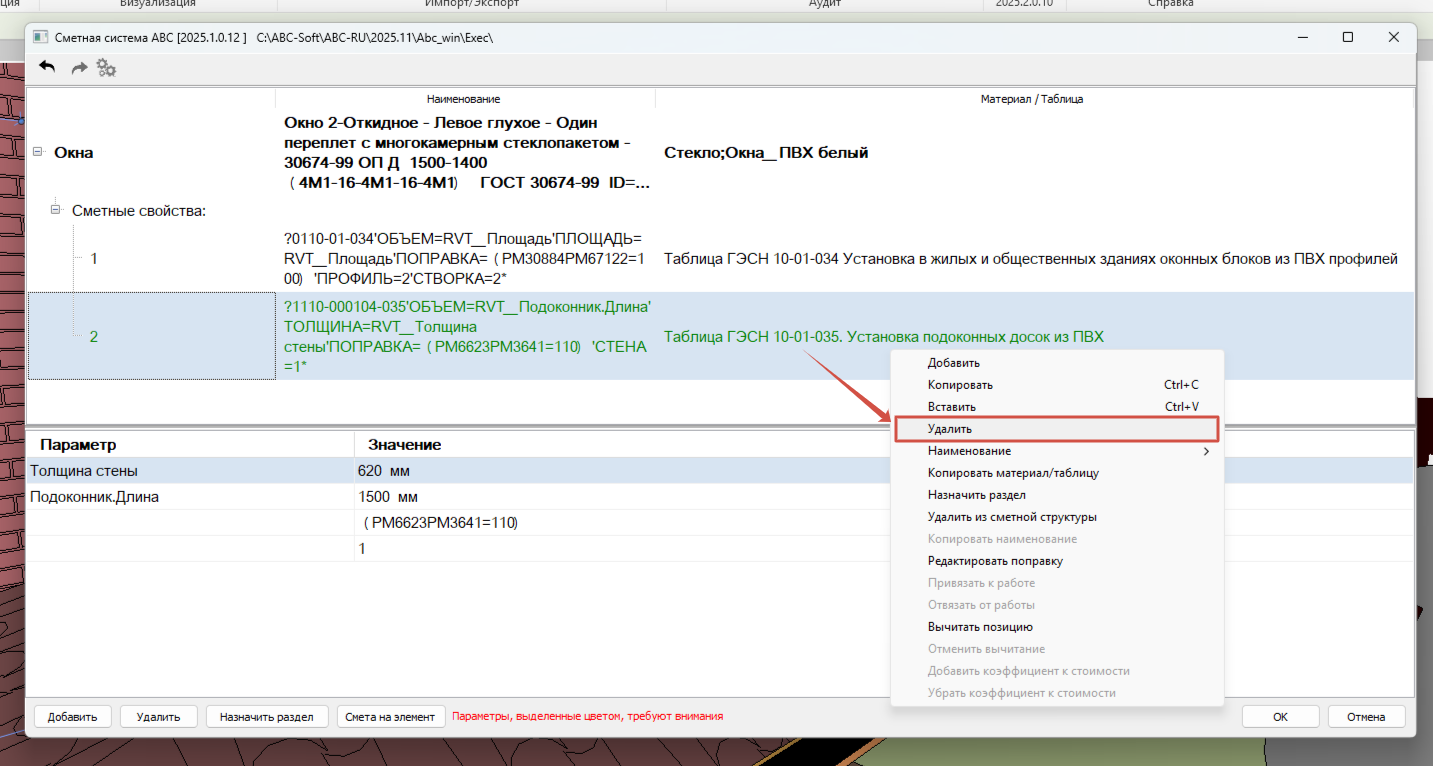1433x766 pixels.
Task: Click the Удалить button in the bottom bar
Action: 158,716
